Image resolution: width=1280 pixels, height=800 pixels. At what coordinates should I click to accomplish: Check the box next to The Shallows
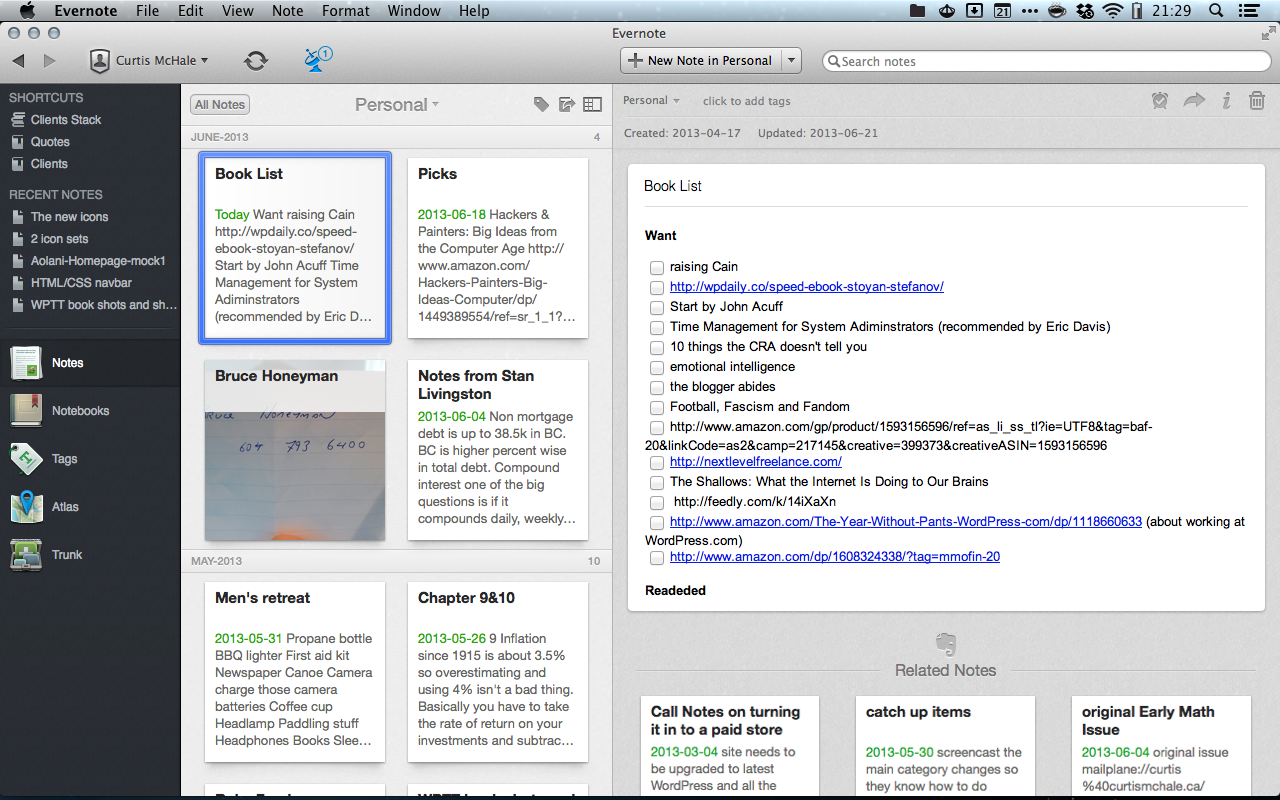click(657, 482)
